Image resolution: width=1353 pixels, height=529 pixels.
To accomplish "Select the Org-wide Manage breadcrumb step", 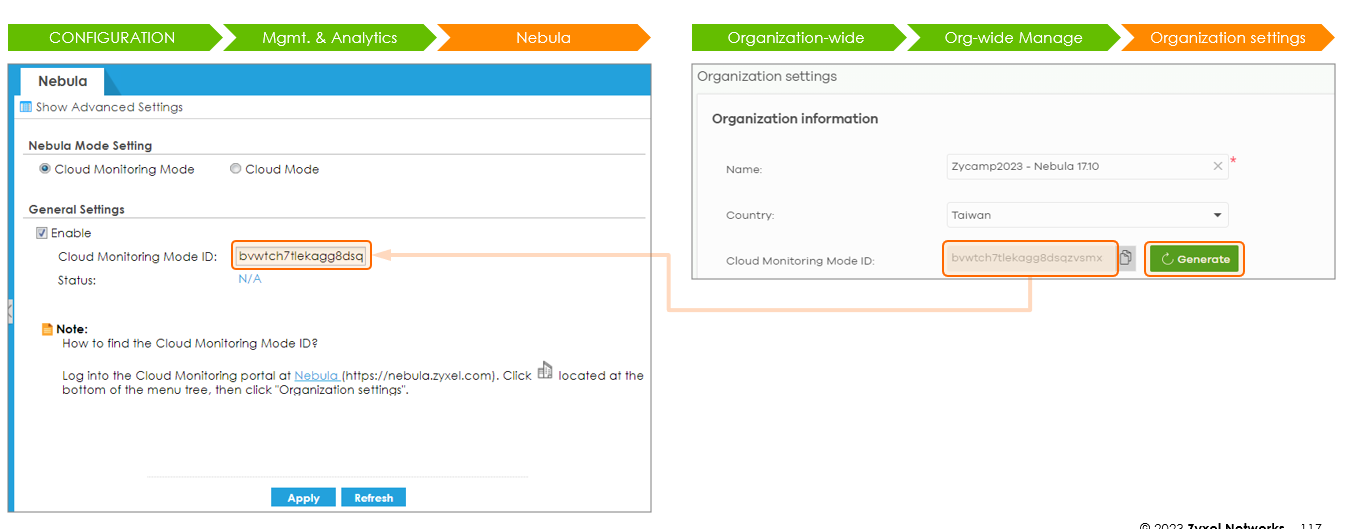I will 1013,38.
